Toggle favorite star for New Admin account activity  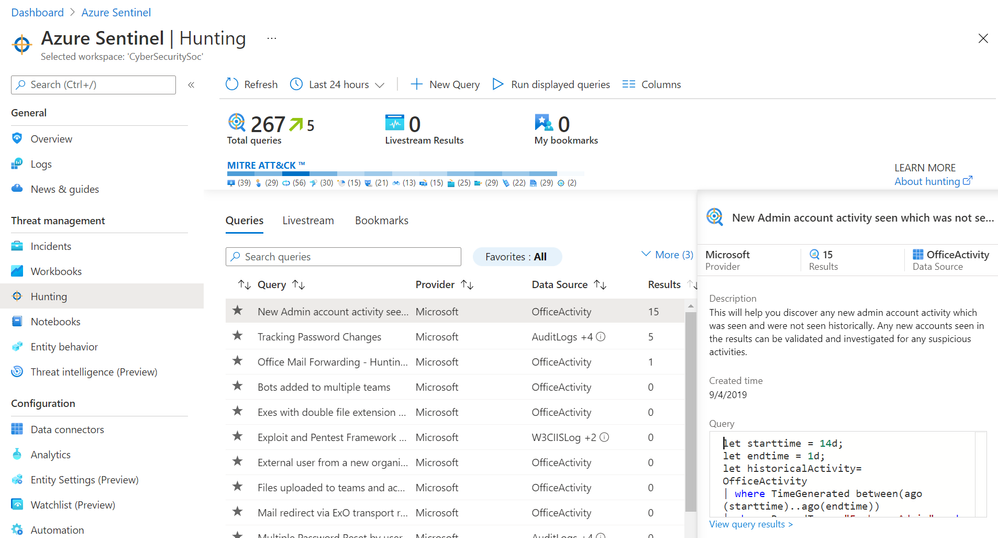coord(237,311)
